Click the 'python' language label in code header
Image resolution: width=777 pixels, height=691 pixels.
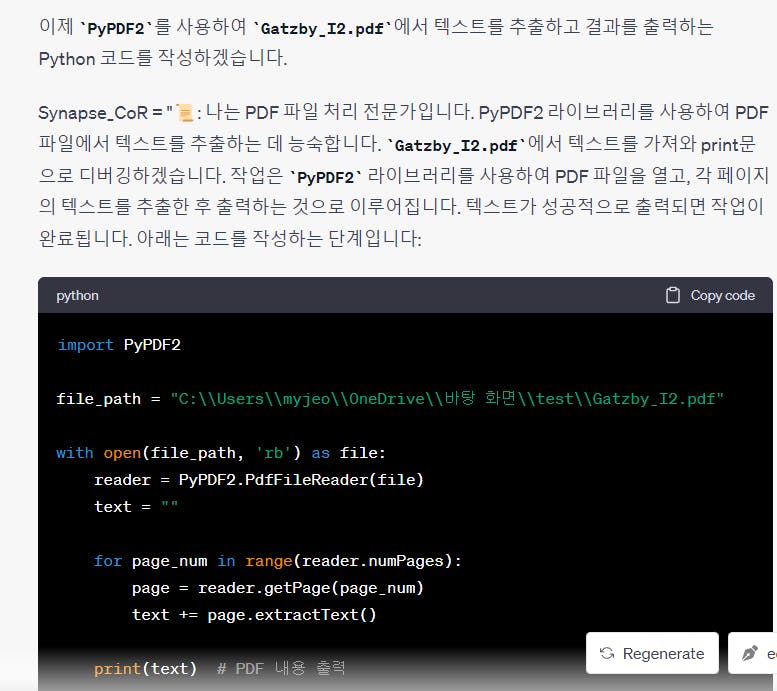pyautogui.click(x=77, y=295)
